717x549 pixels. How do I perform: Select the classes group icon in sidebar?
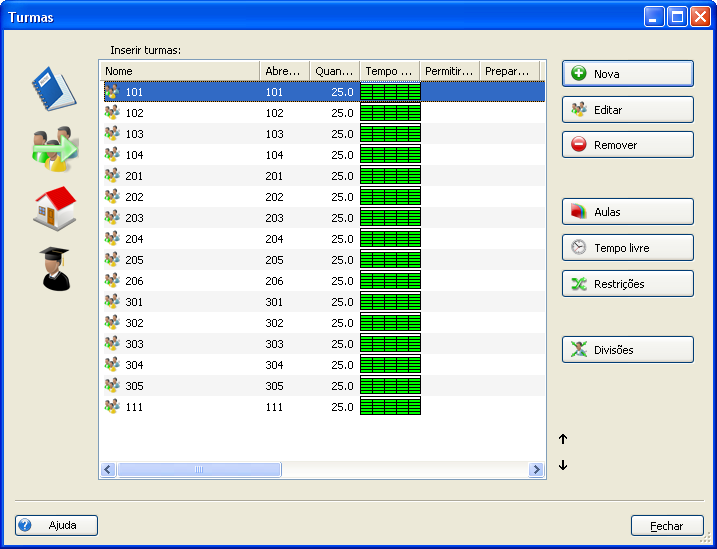[x=54, y=149]
